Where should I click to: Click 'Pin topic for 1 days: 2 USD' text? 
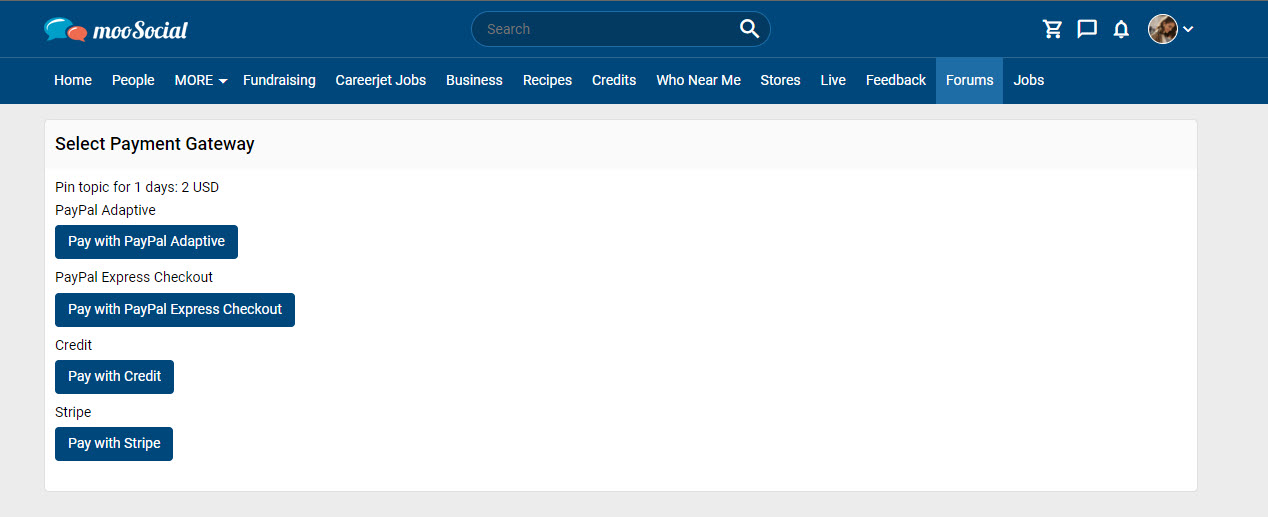pos(137,187)
